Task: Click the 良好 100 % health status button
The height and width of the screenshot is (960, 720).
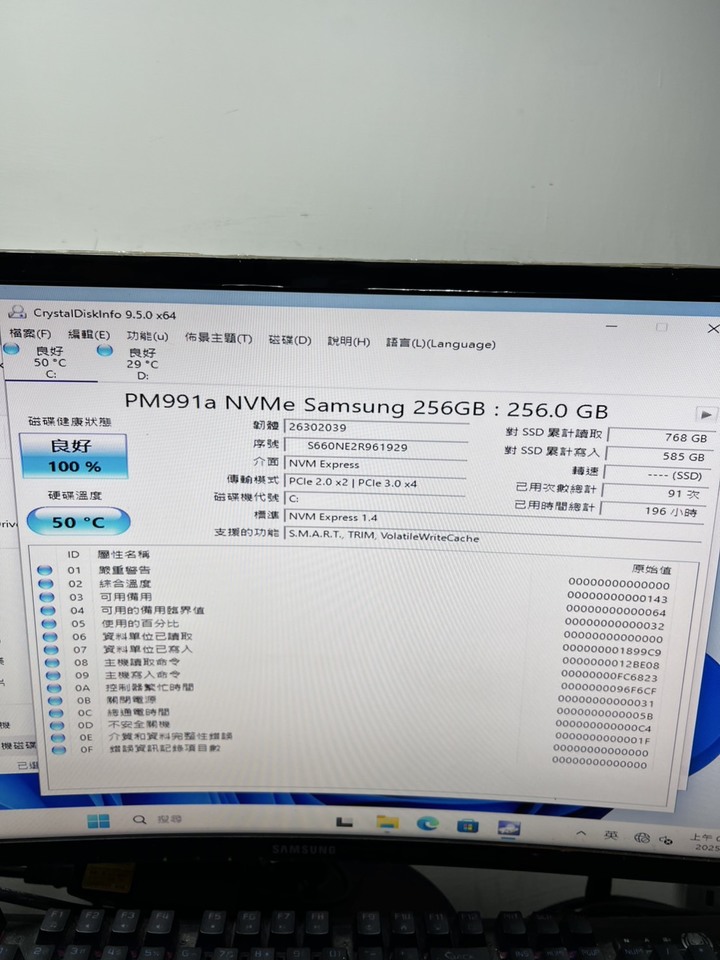Action: coord(73,456)
